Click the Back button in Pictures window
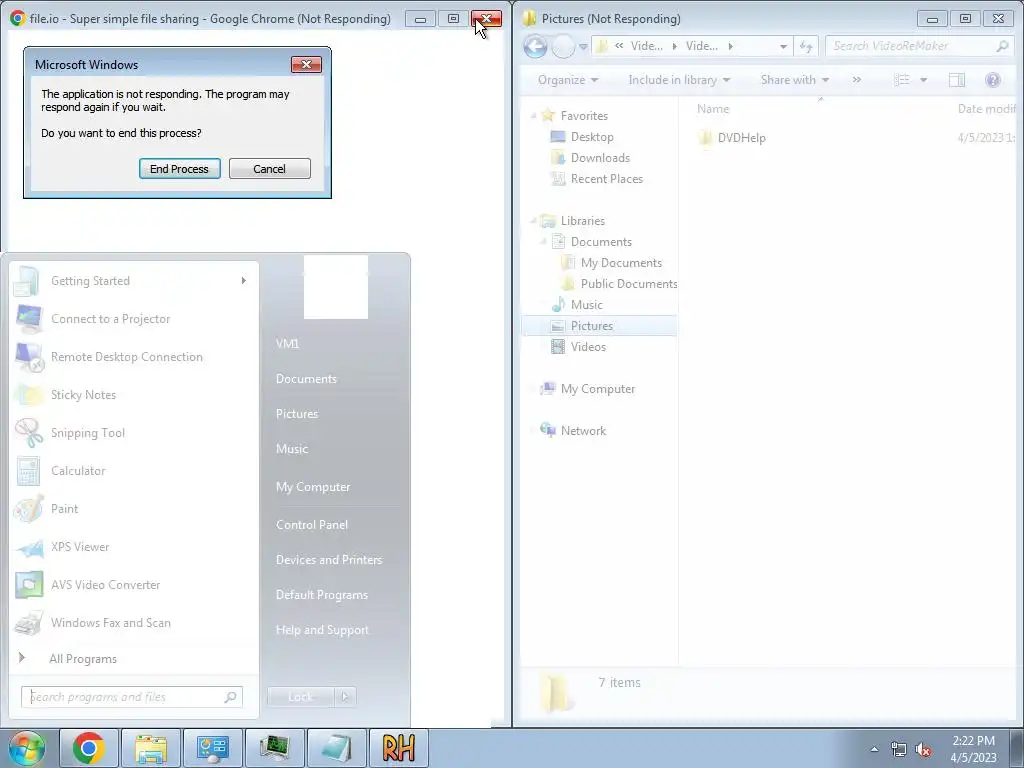The width and height of the screenshot is (1024, 768). pos(536,46)
